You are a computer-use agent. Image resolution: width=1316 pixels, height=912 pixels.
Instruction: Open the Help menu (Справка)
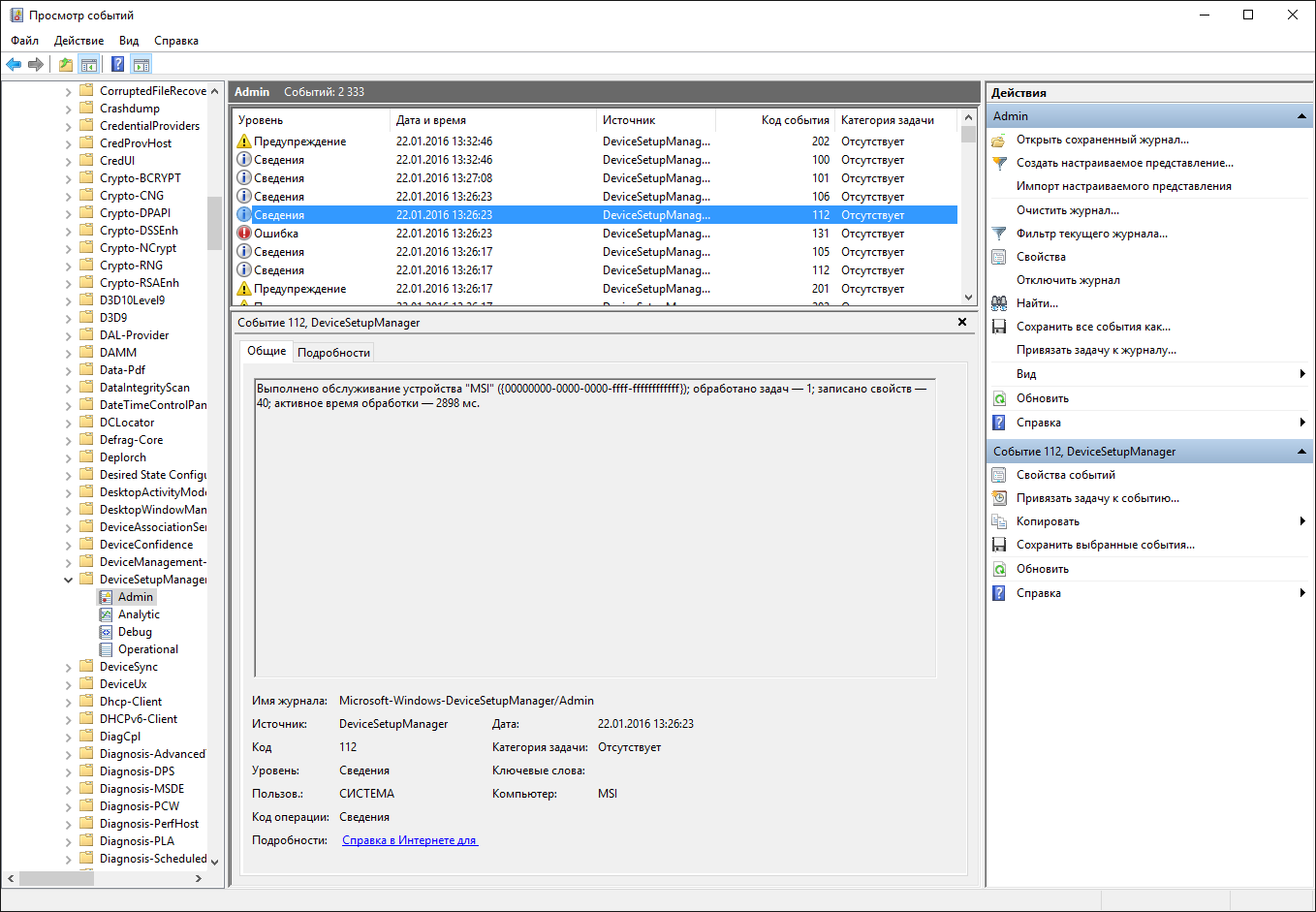click(176, 41)
